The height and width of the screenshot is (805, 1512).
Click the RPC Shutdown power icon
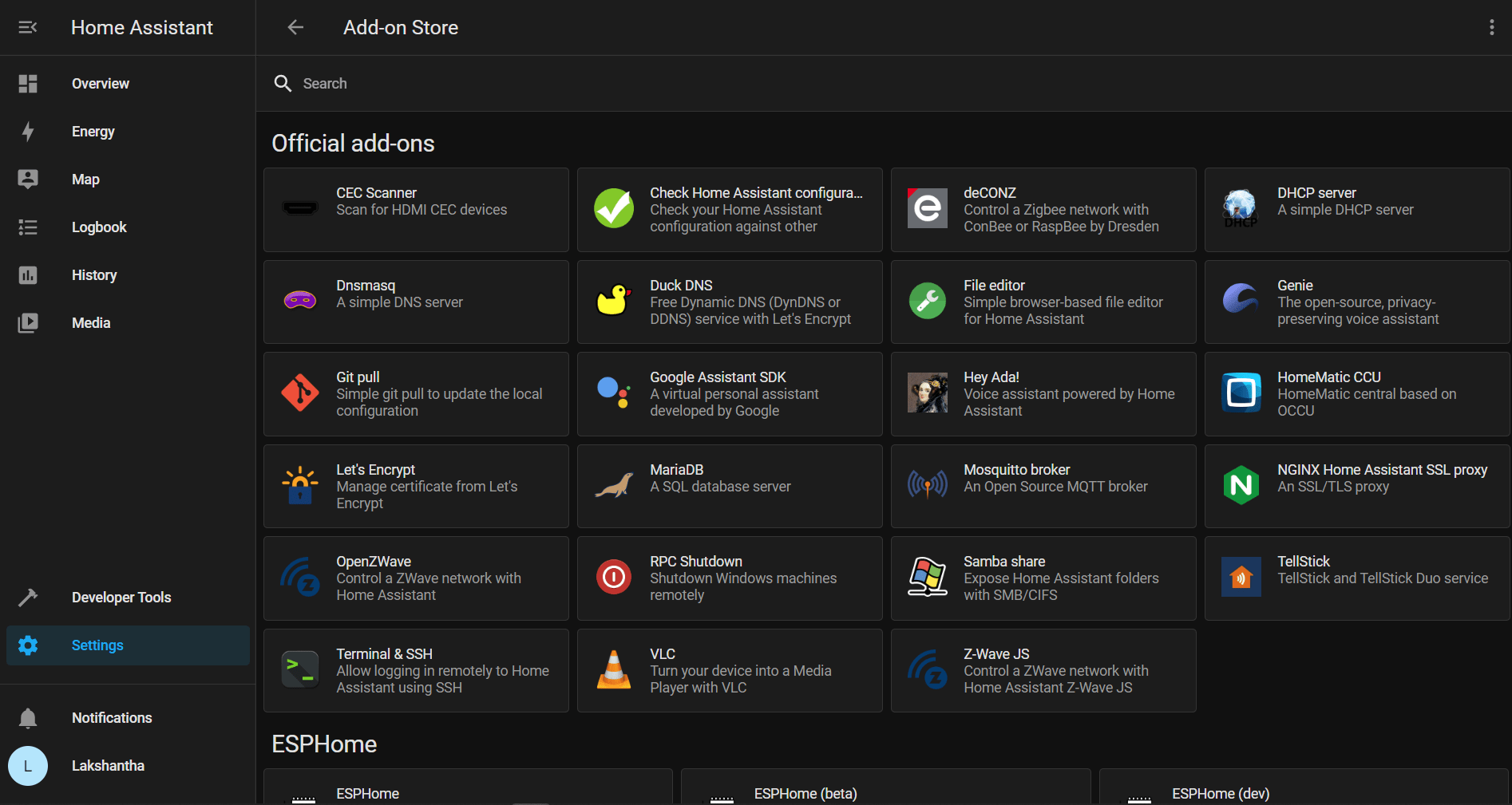click(x=614, y=577)
